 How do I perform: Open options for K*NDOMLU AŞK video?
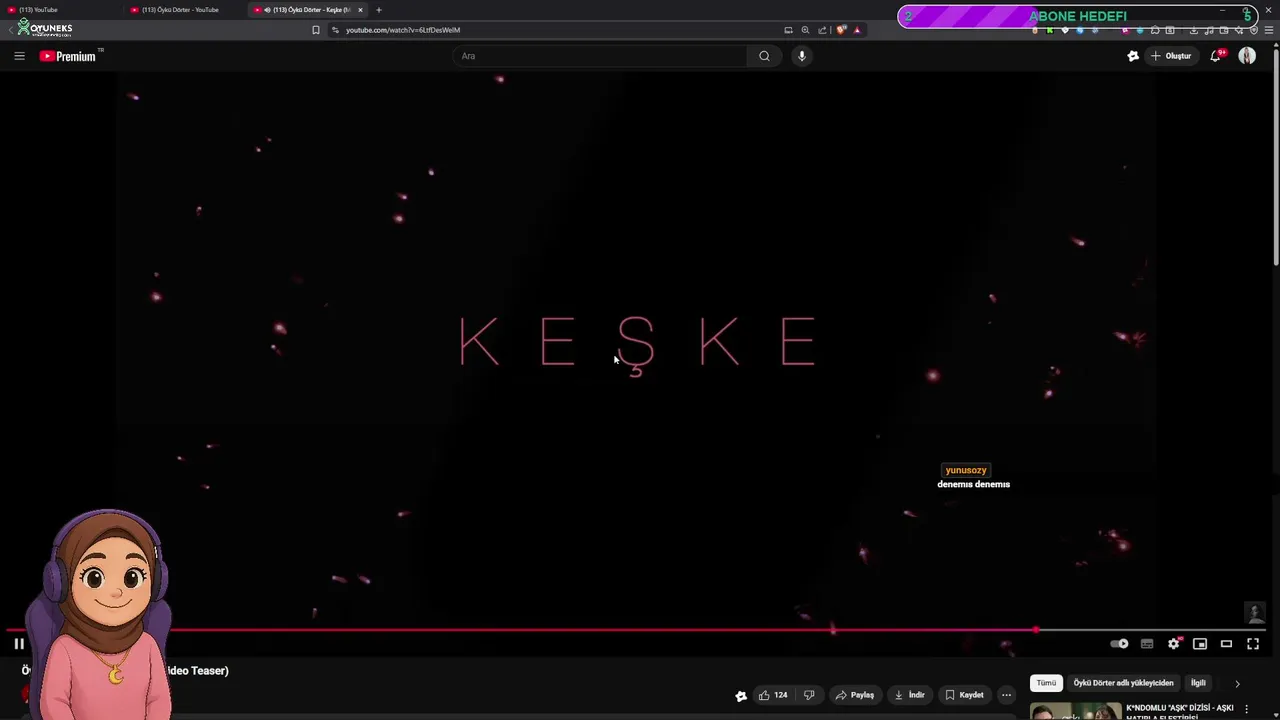pyautogui.click(x=1246, y=709)
